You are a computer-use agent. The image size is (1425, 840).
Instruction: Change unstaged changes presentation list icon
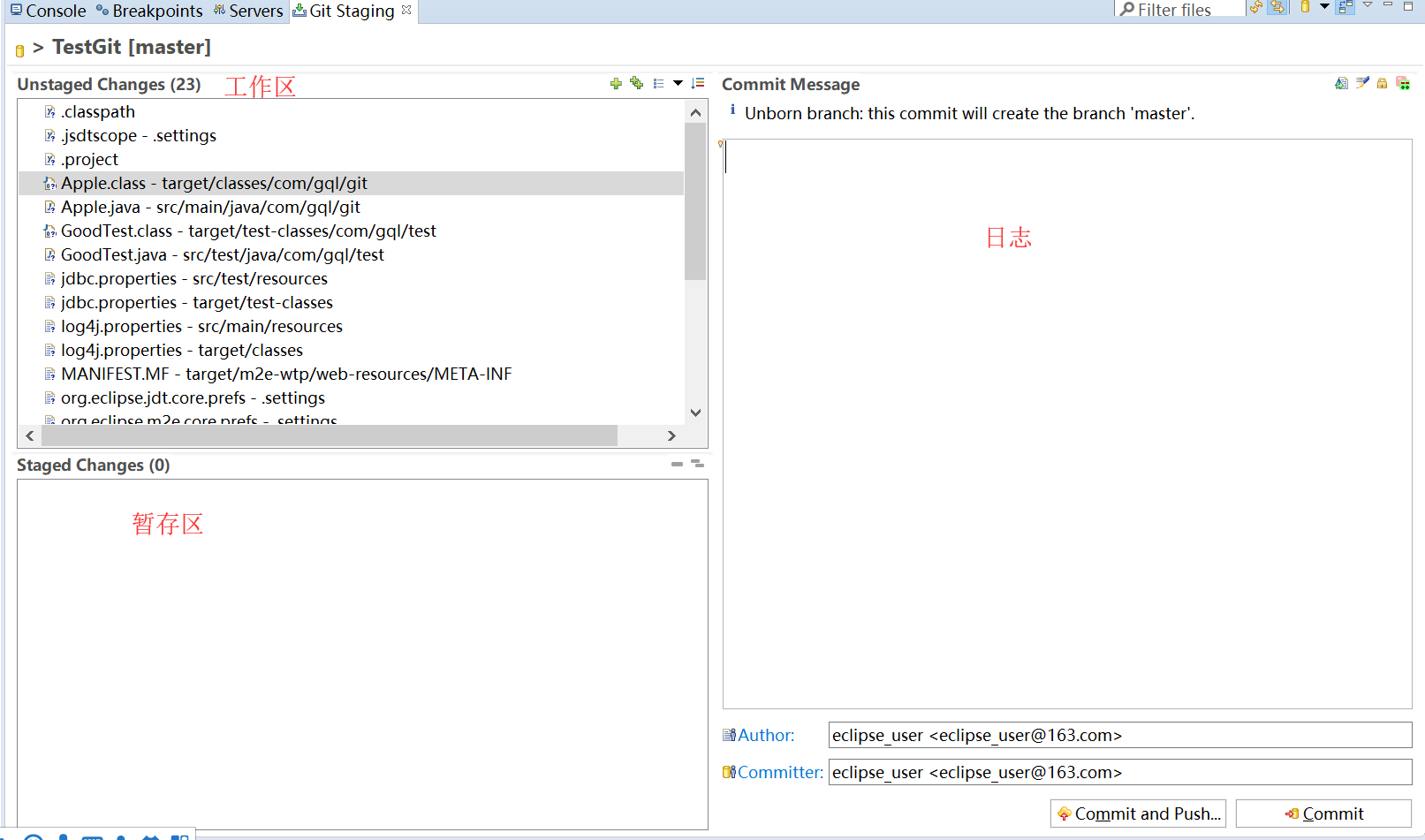tap(658, 83)
